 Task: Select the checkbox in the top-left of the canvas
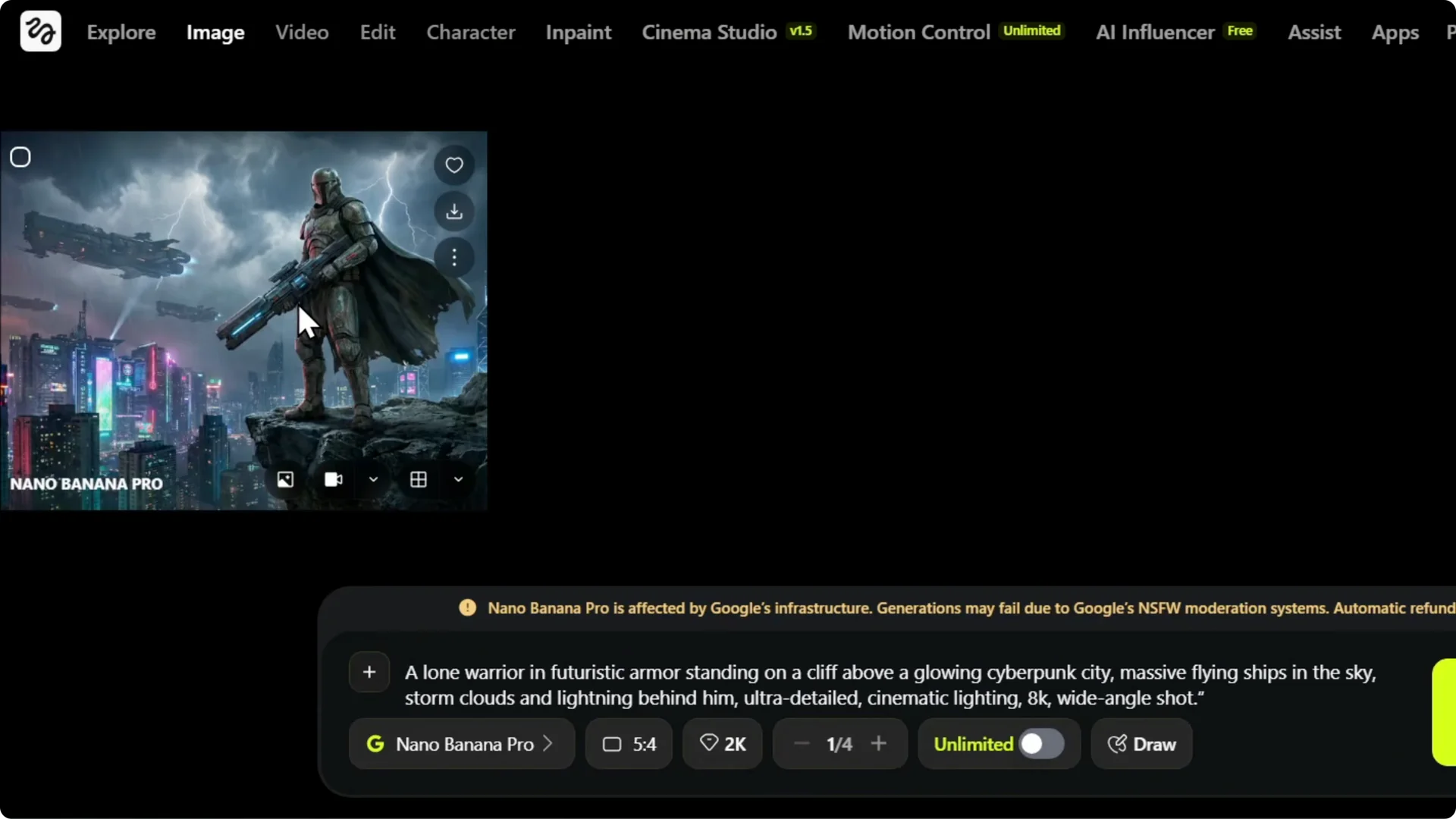coord(20,157)
